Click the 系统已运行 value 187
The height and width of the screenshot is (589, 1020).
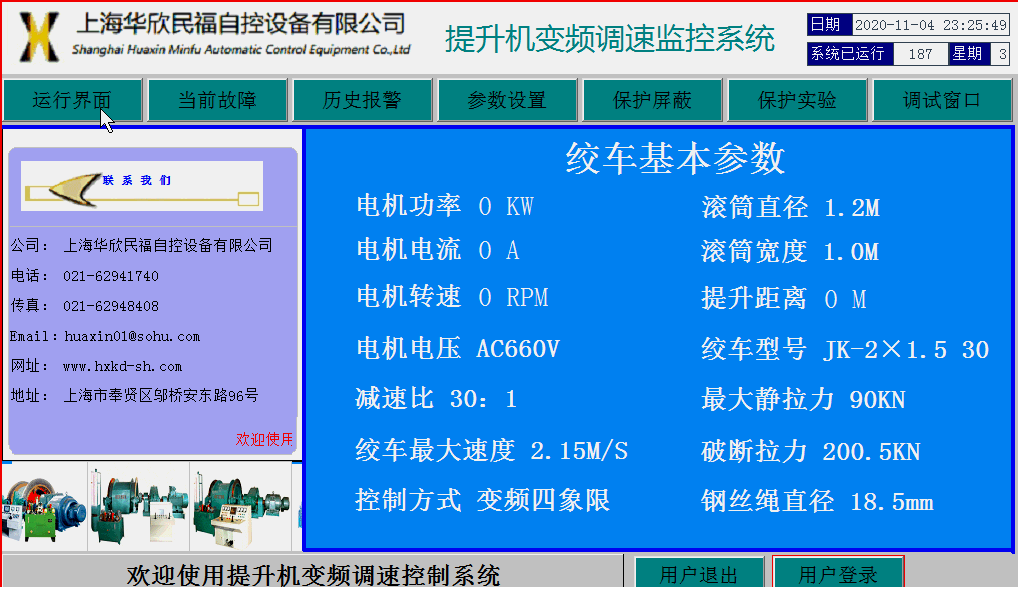[x=920, y=54]
